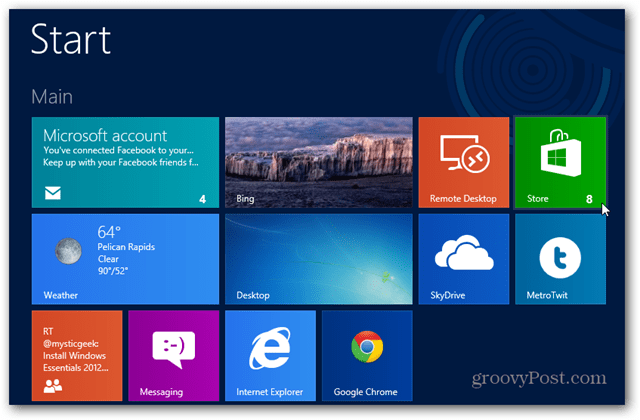Click the Main group heading
Image resolution: width=640 pixels, height=420 pixels.
(52, 97)
